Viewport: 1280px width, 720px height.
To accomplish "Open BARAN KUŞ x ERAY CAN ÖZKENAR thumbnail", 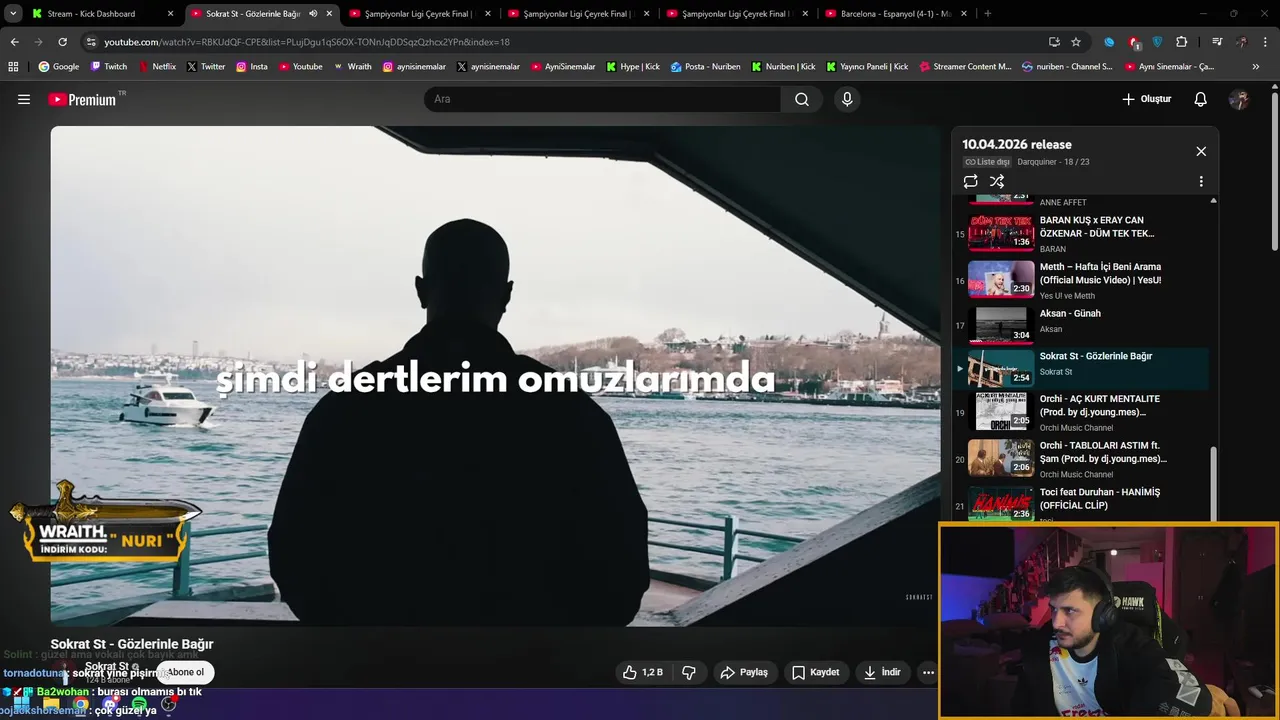I will click(x=1001, y=232).
